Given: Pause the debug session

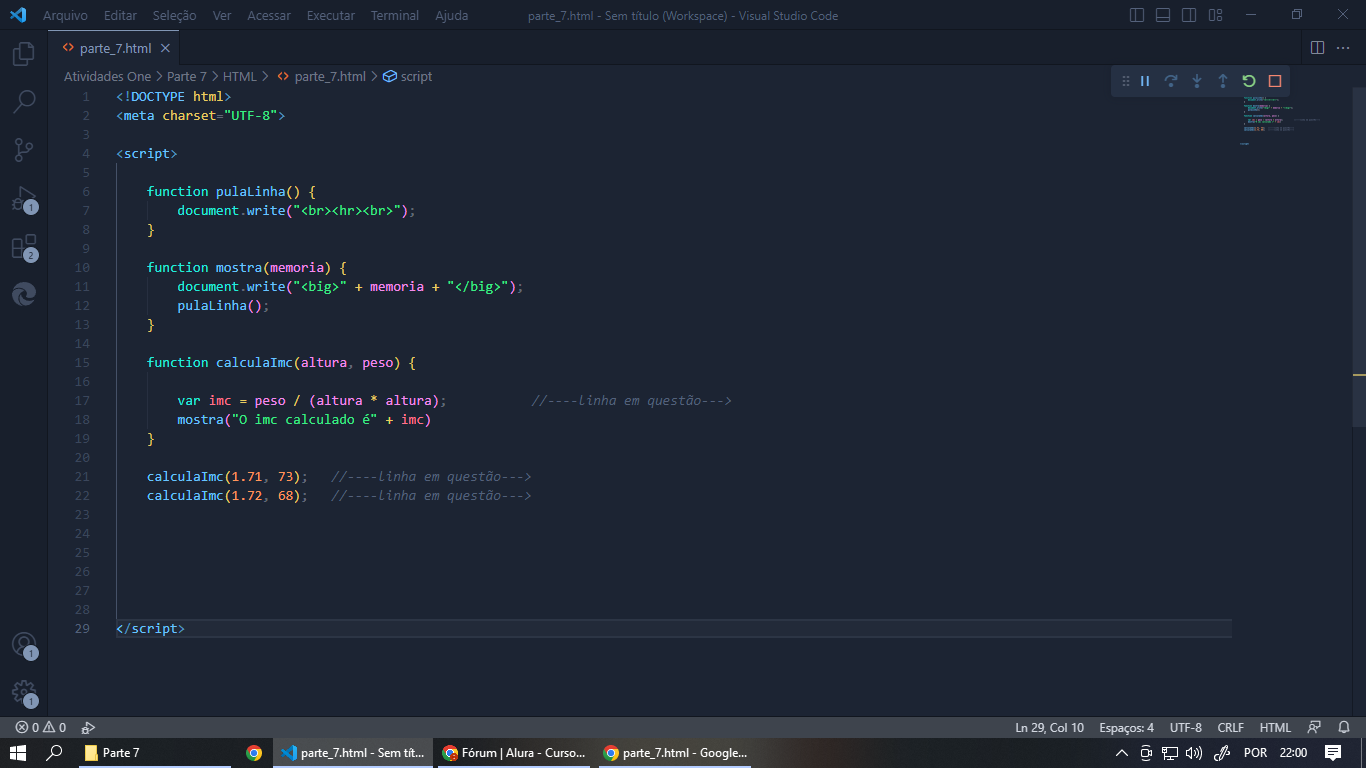Looking at the screenshot, I should click(x=1145, y=81).
